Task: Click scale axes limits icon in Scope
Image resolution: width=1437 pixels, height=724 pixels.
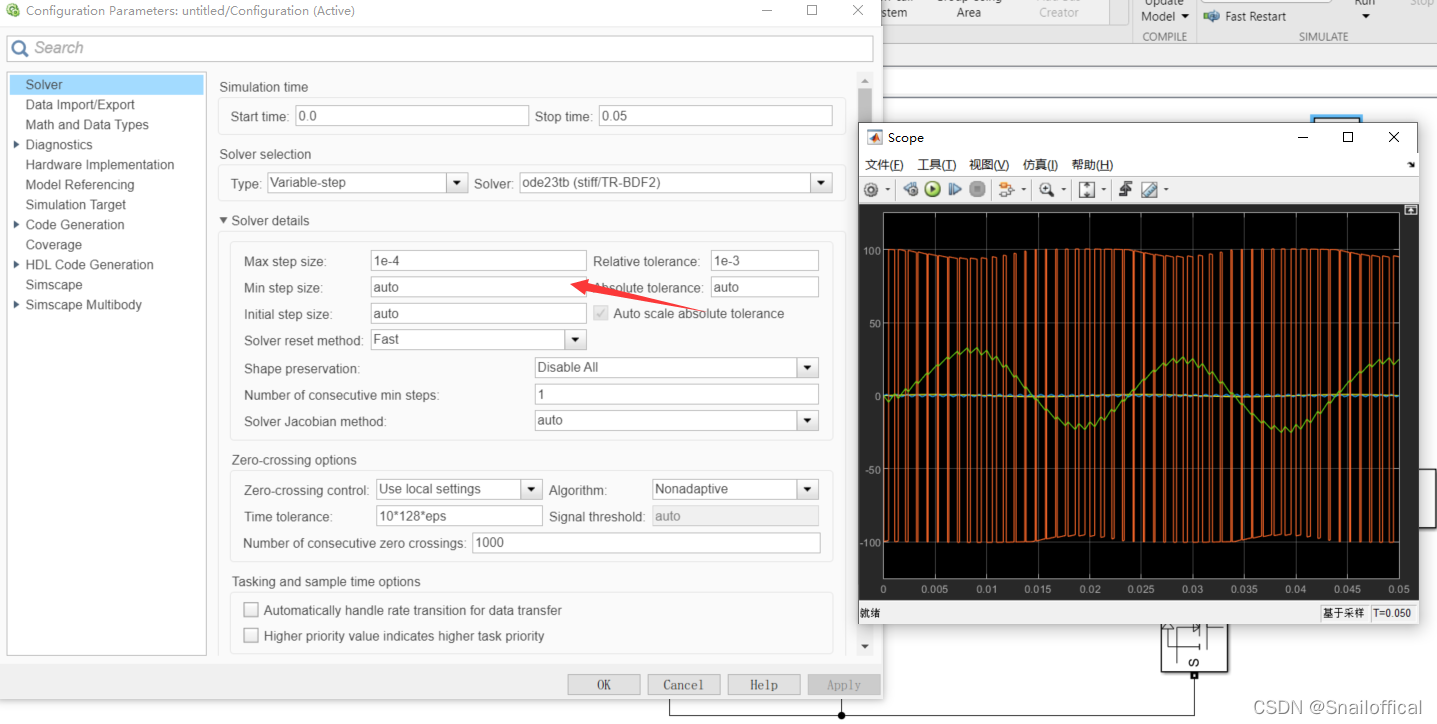Action: coord(1087,189)
